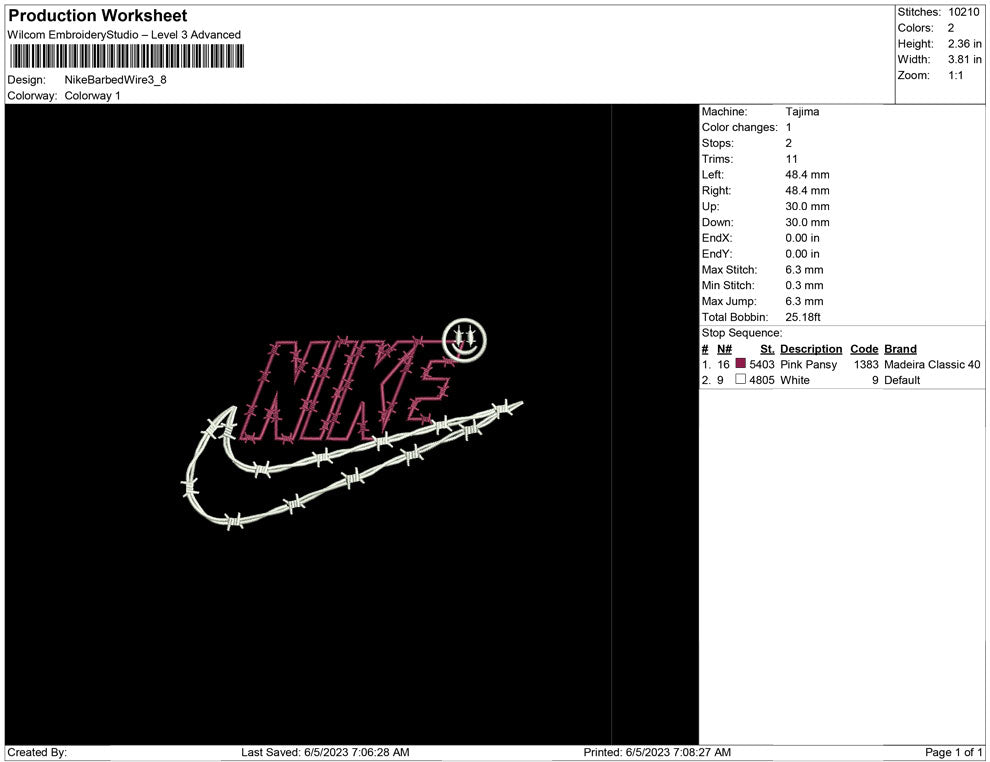Click the Code column header

click(x=864, y=349)
